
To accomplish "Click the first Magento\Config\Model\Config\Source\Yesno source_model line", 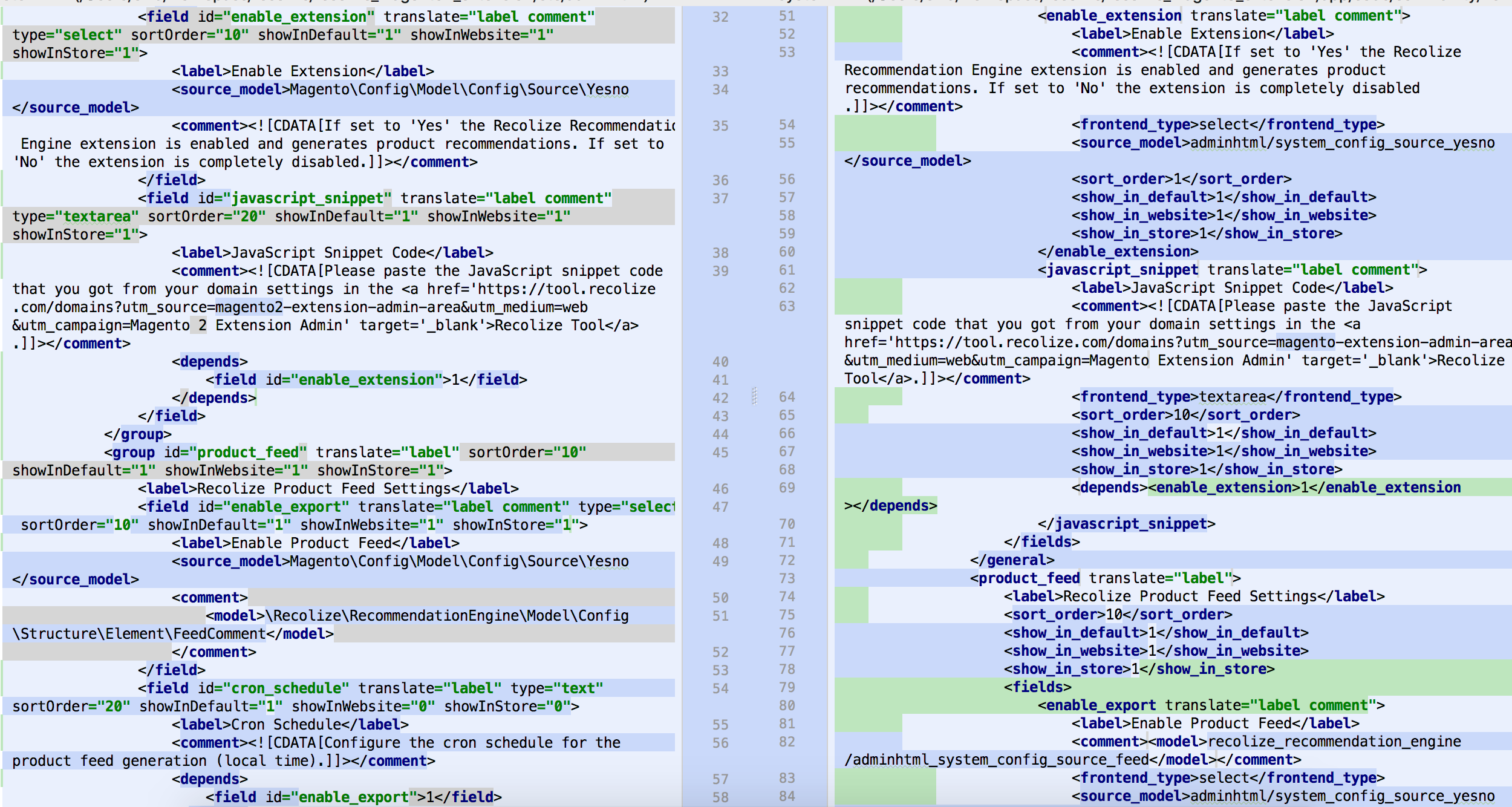I will point(400,90).
